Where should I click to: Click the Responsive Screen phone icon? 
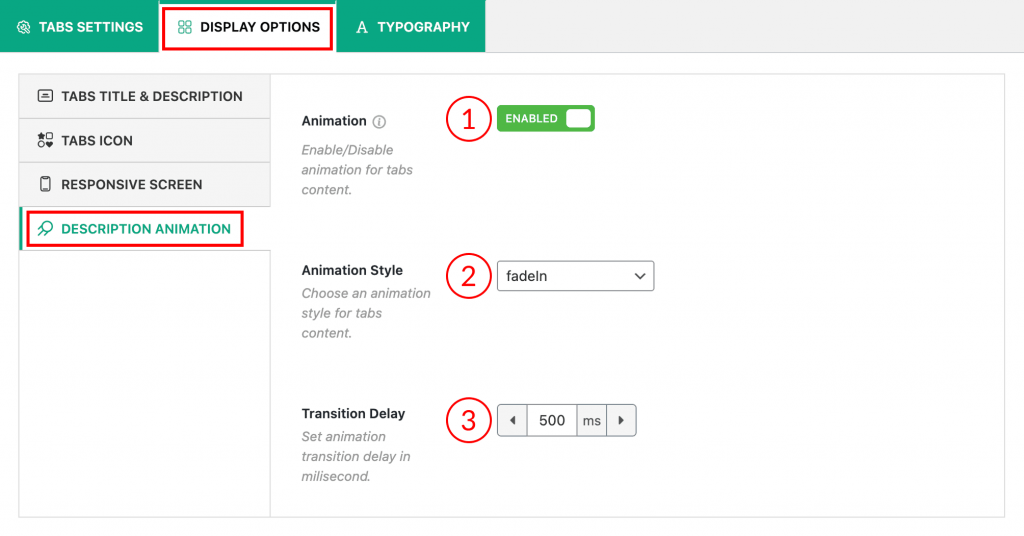[x=45, y=184]
